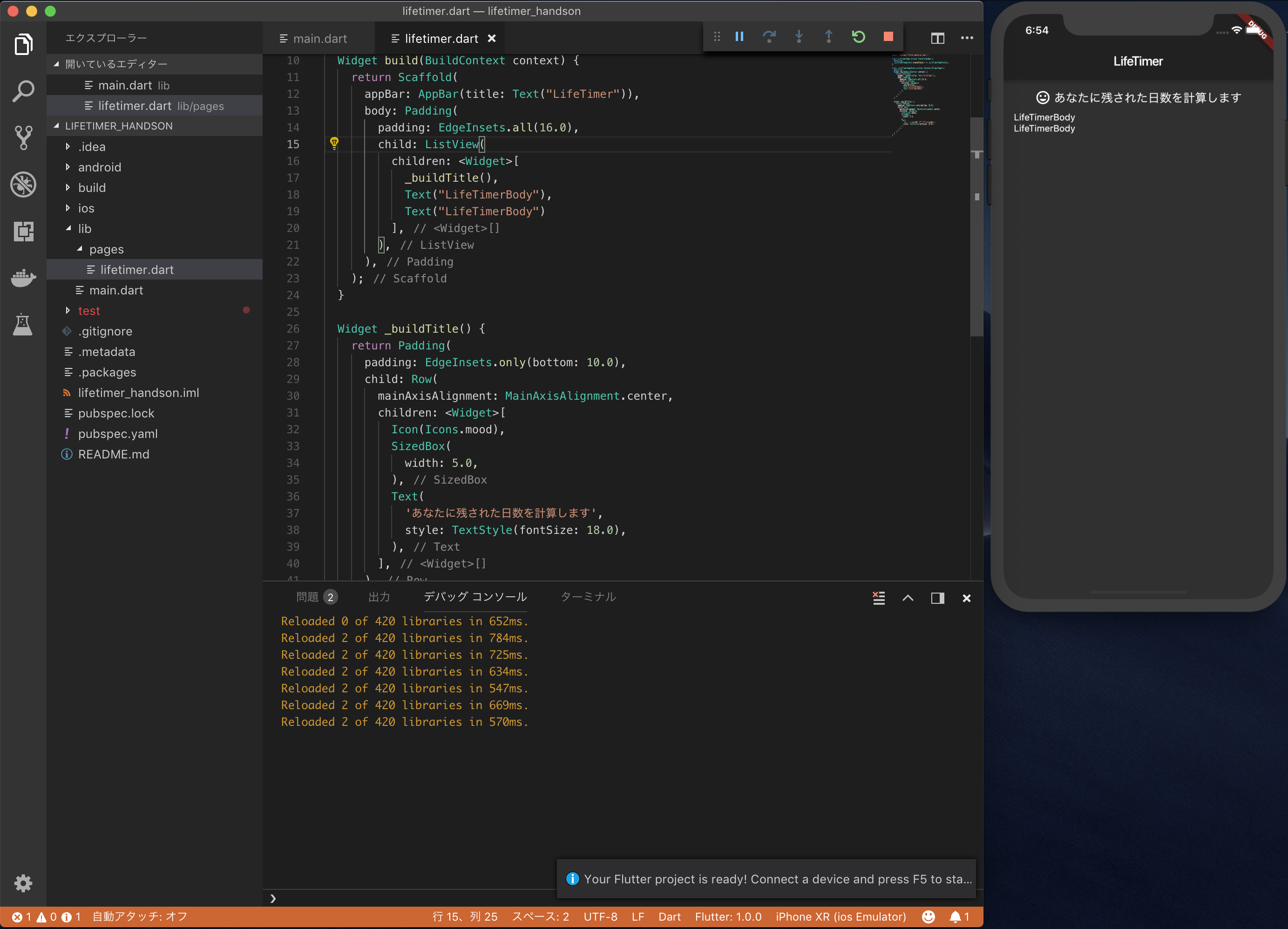Open .gitignore in the explorer
This screenshot has width=1288, height=929.
point(155,331)
